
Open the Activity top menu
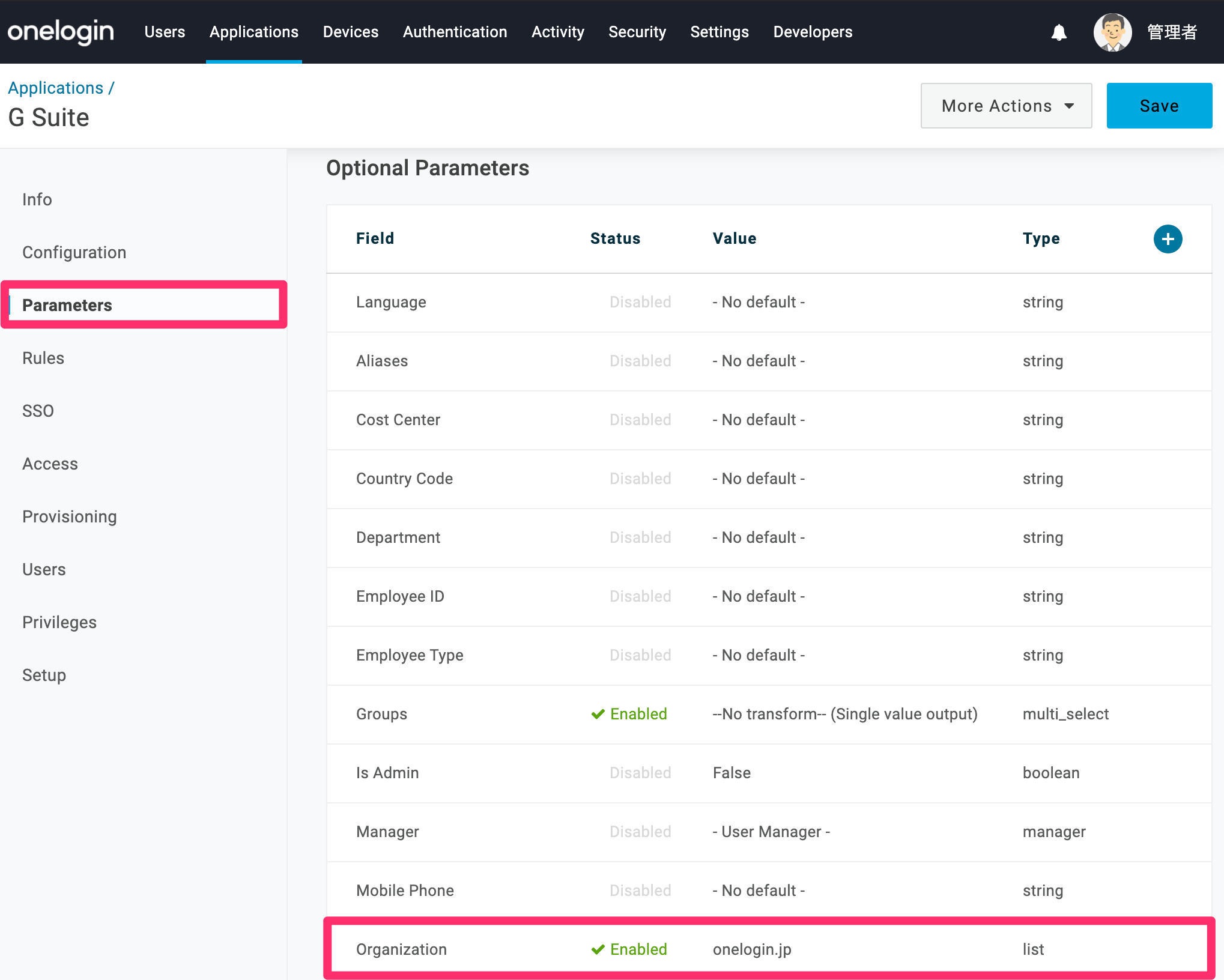tap(558, 32)
